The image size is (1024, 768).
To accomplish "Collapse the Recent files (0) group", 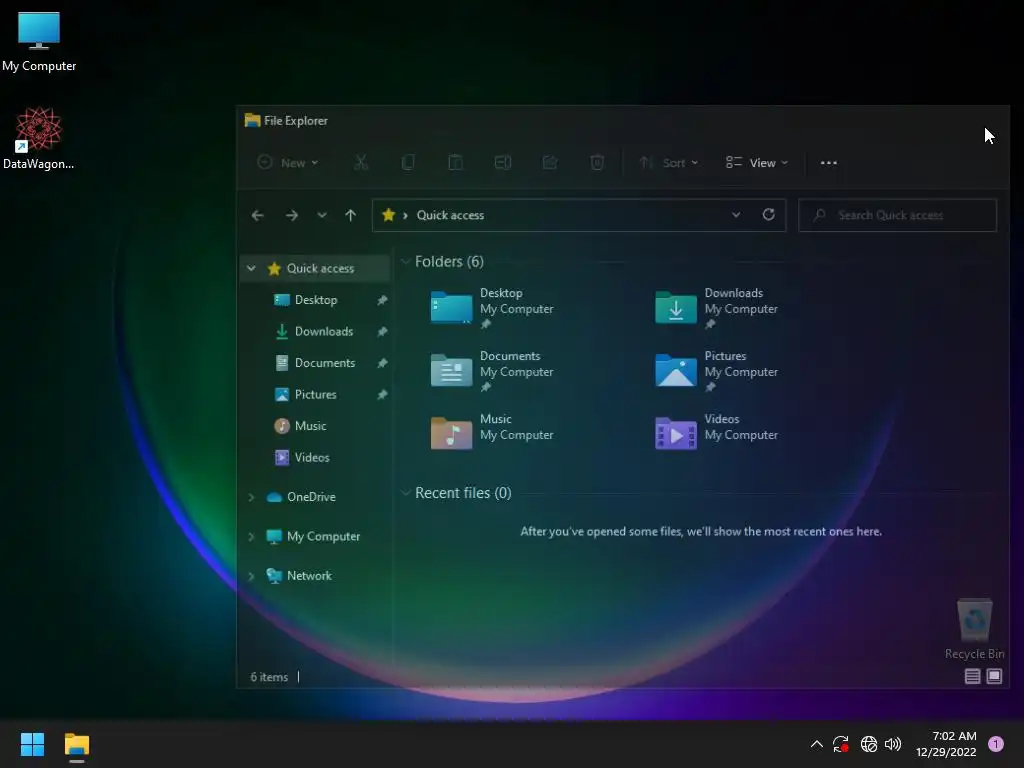I will coord(406,492).
